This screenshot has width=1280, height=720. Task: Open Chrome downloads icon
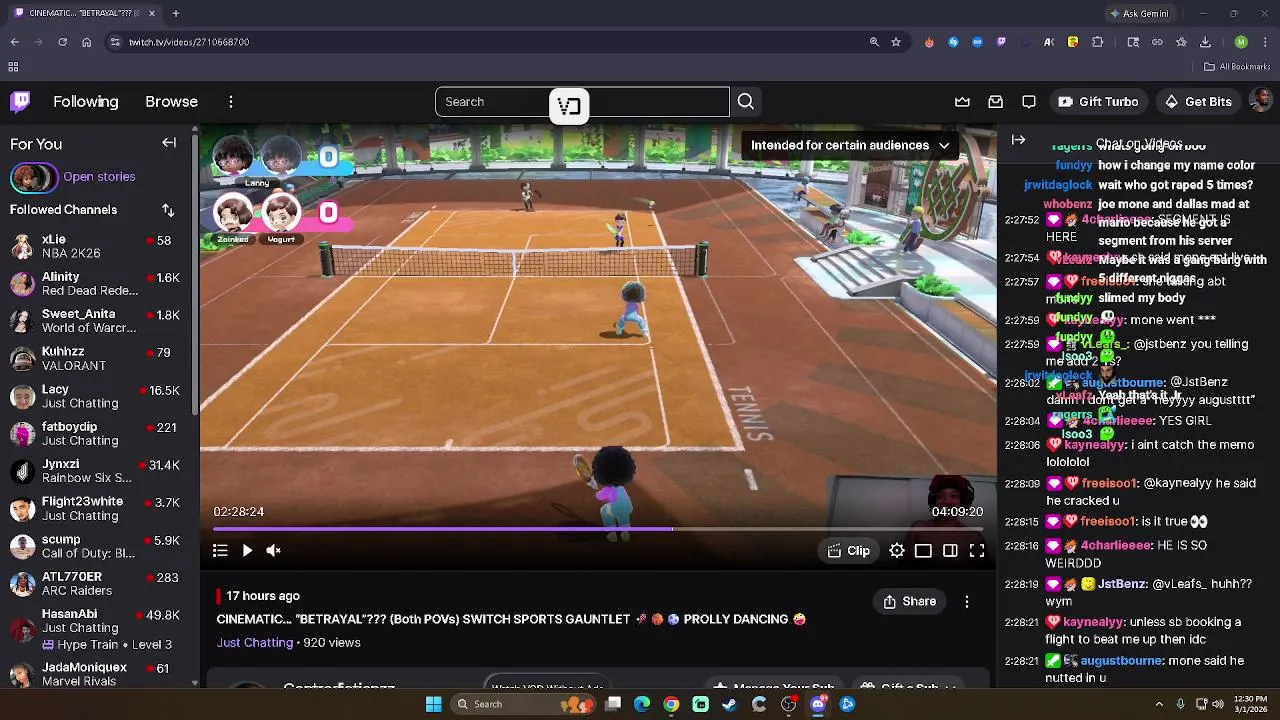pos(1205,42)
